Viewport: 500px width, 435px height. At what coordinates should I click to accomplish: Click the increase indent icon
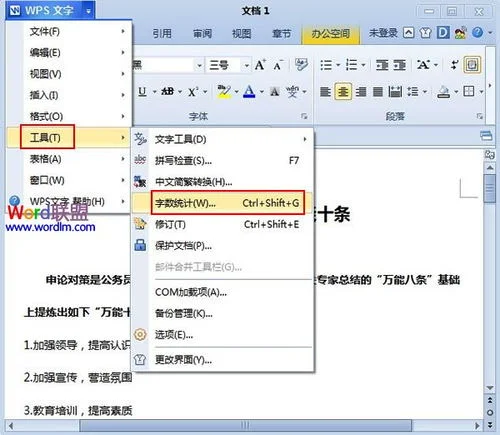[399, 65]
